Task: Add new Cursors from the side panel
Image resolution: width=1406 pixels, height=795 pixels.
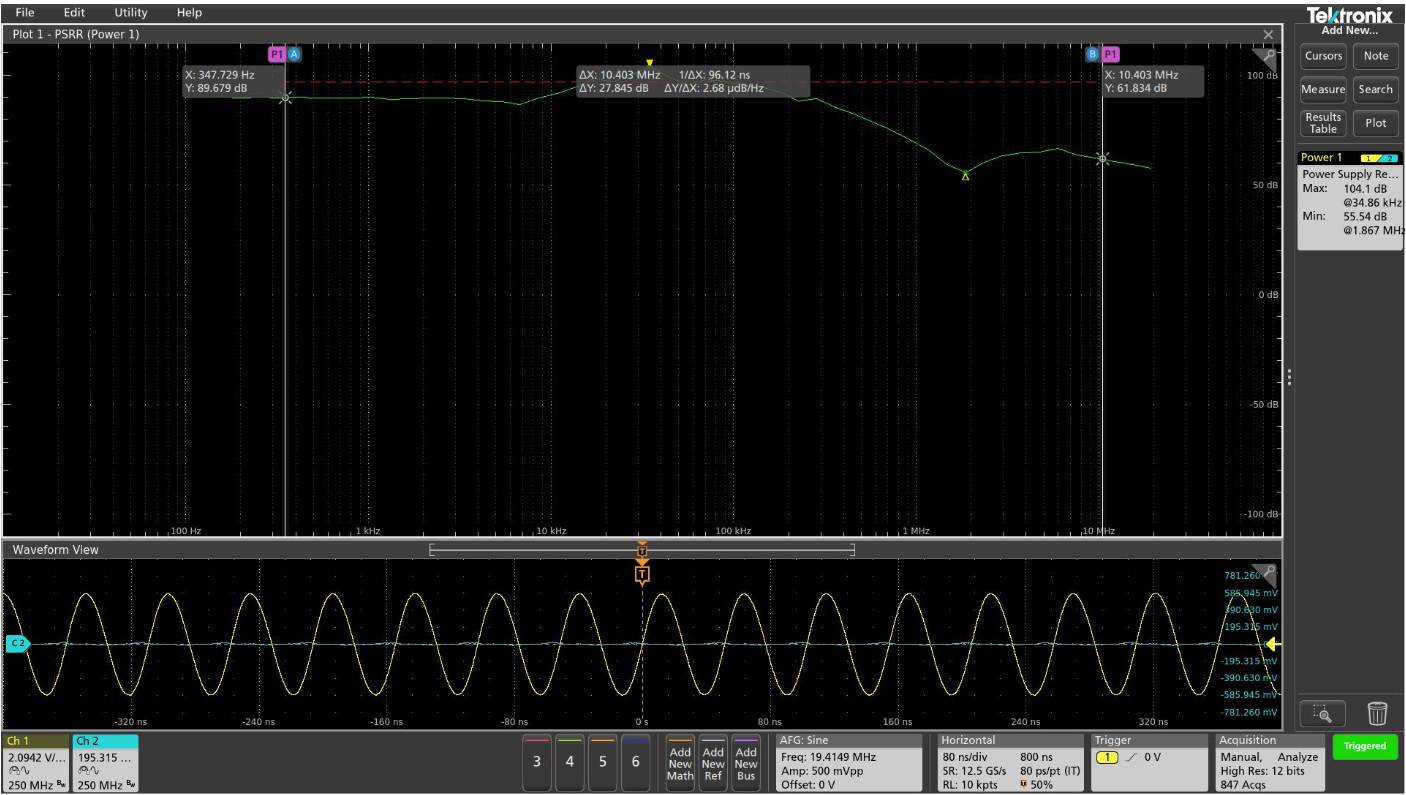Action: (x=1322, y=56)
